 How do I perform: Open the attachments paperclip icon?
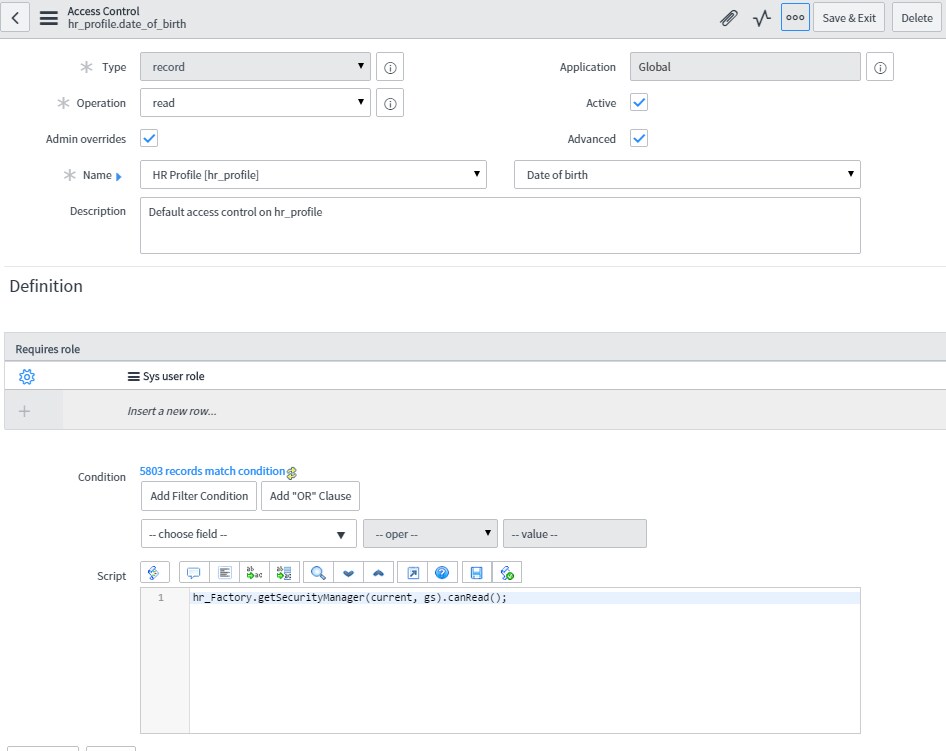coord(729,18)
